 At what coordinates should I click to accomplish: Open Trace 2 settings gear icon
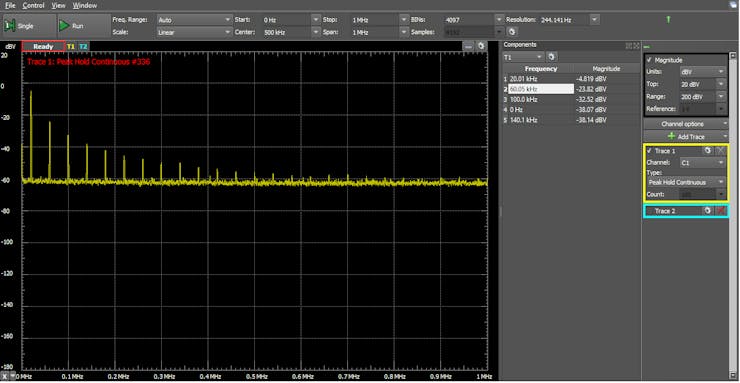point(707,211)
